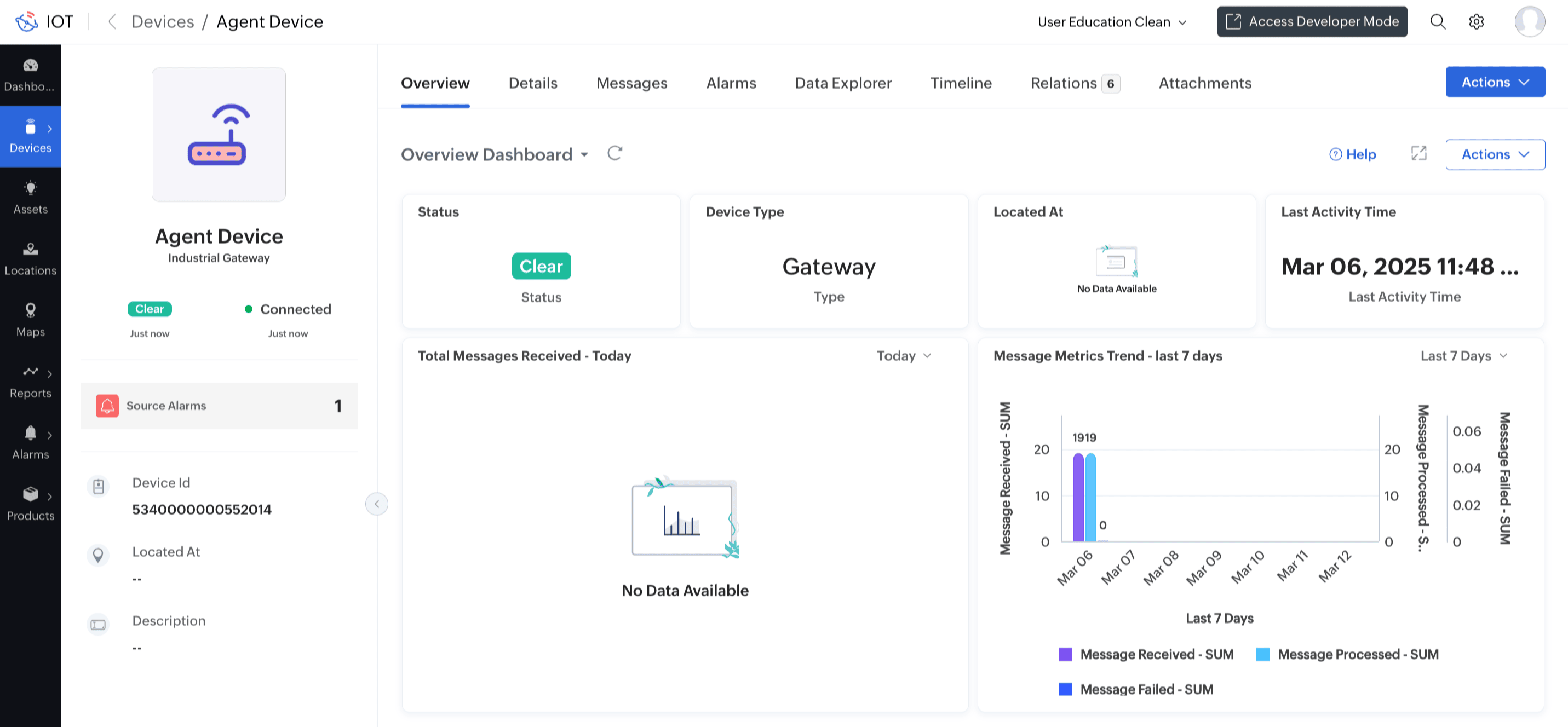Refresh the Overview Dashboard
This screenshot has height=727, width=1568.
pos(614,153)
